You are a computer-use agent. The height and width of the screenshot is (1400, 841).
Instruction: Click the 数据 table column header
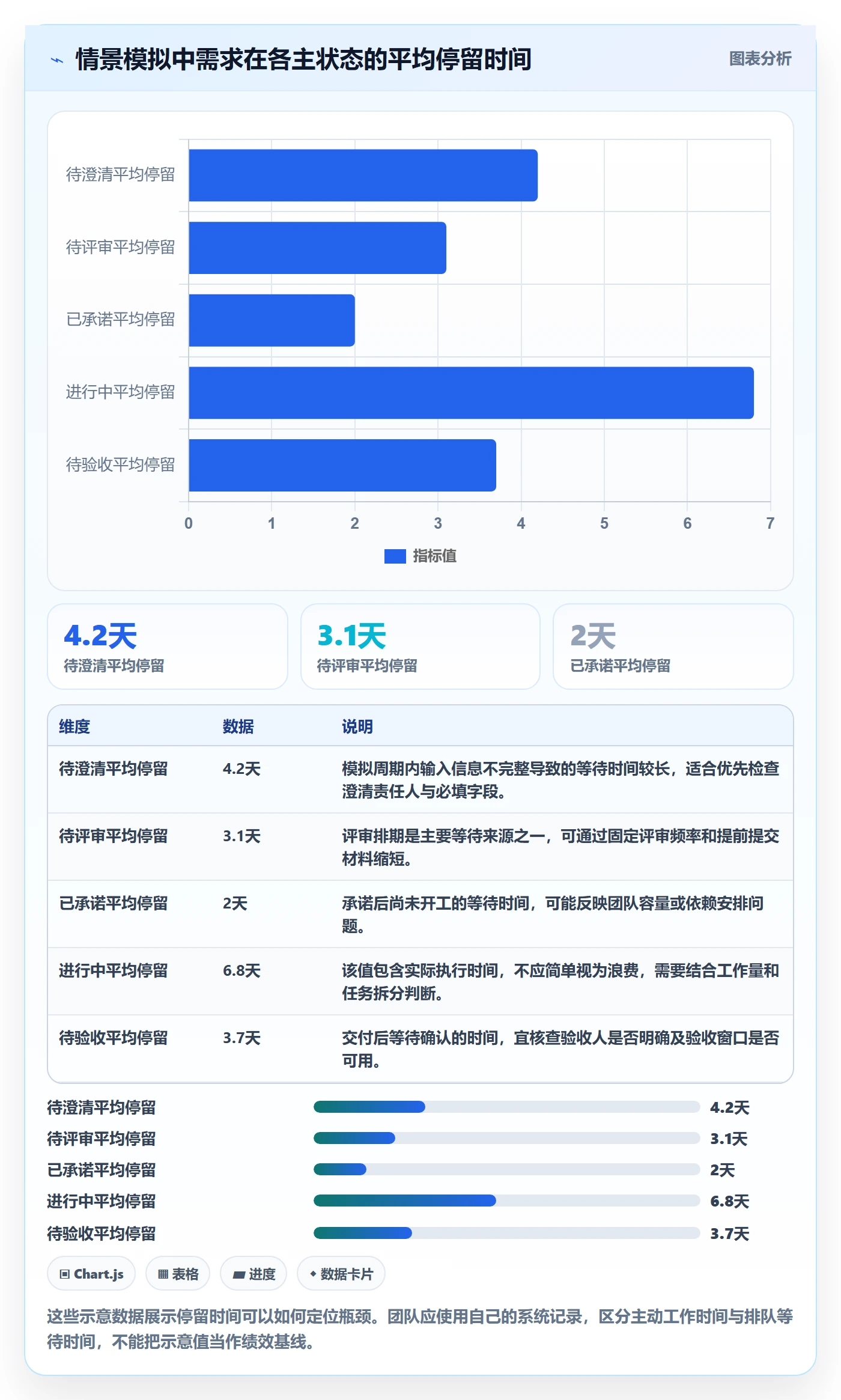[x=238, y=726]
